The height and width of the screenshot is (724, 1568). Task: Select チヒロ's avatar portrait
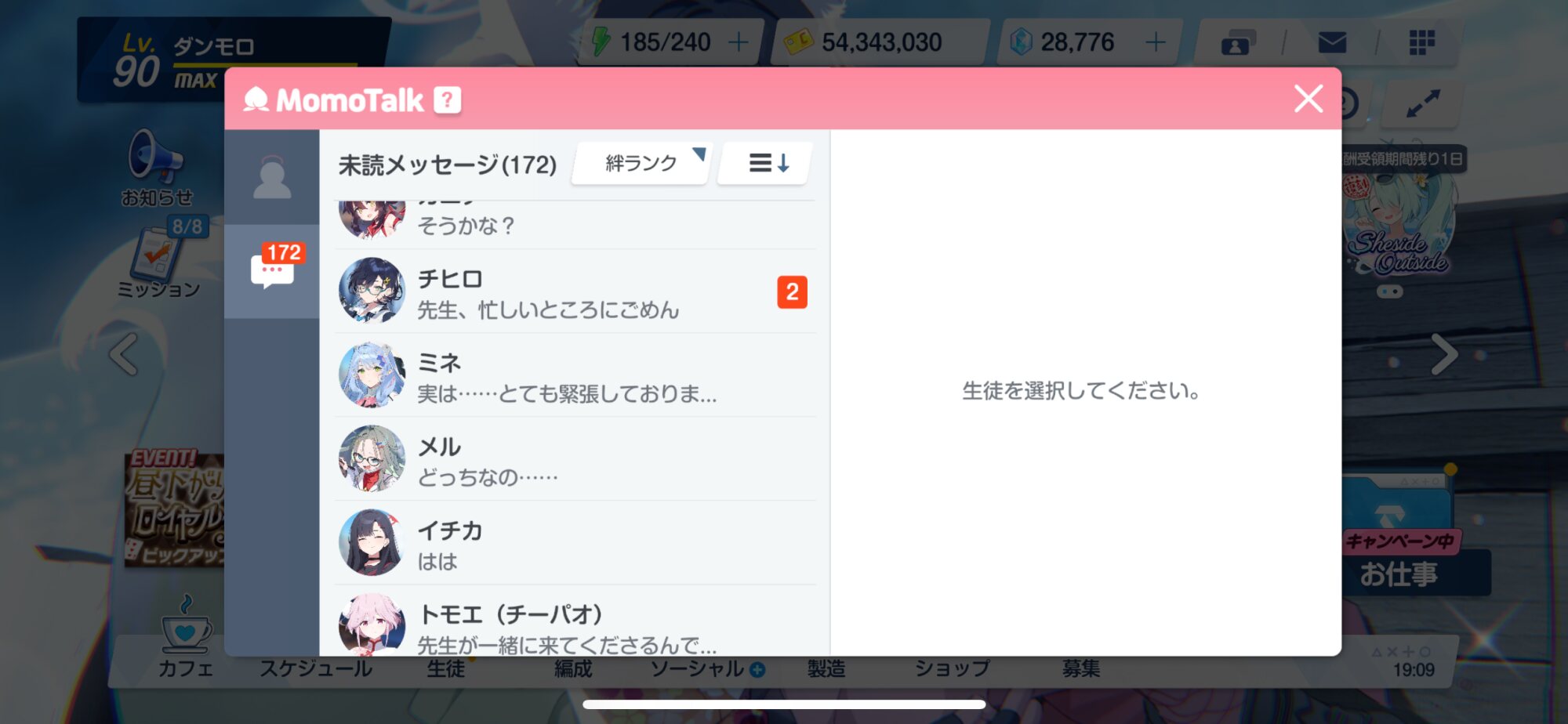372,291
